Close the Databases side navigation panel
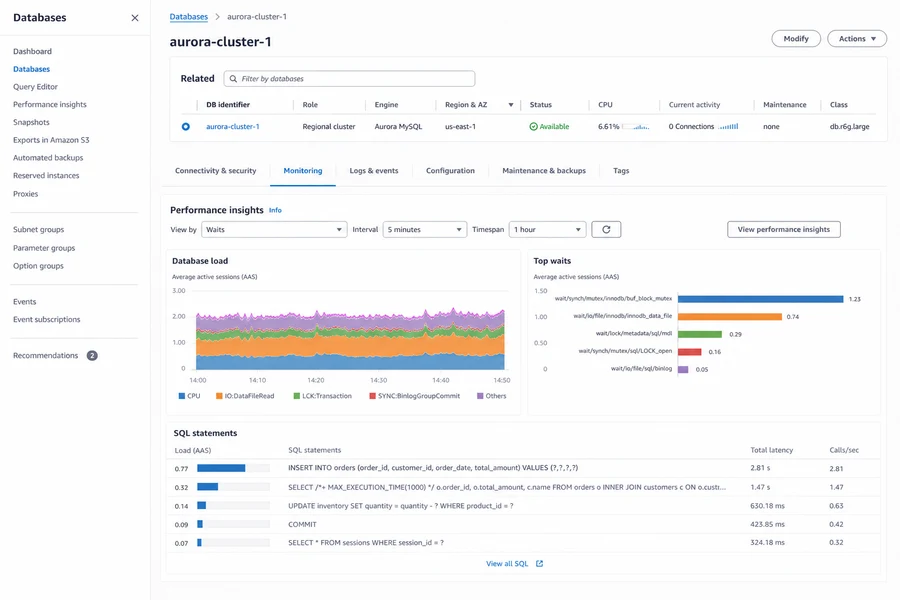Viewport: 900px width, 600px height. [135, 18]
